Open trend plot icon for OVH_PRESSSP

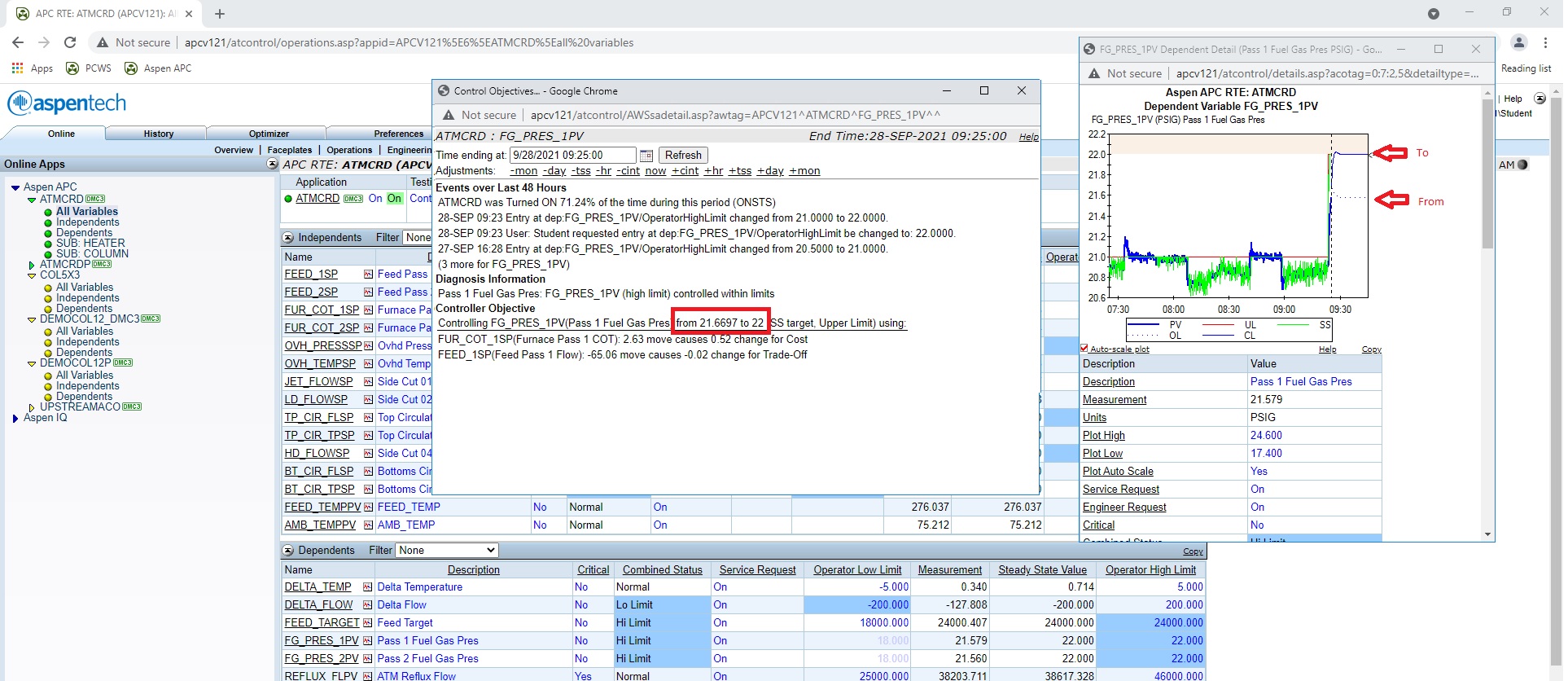[368, 346]
